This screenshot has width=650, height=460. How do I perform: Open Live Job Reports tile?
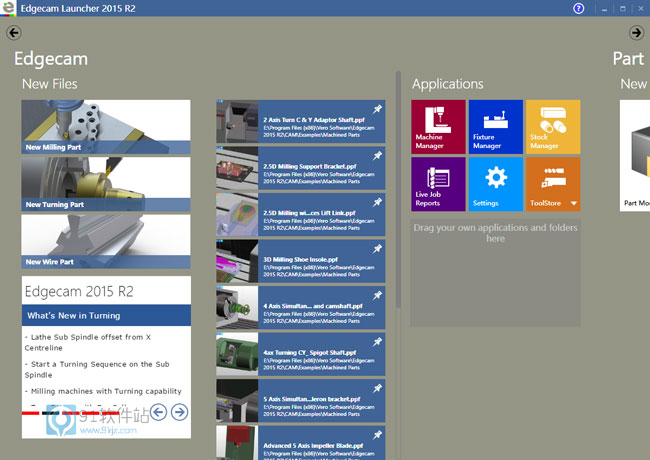coord(438,184)
